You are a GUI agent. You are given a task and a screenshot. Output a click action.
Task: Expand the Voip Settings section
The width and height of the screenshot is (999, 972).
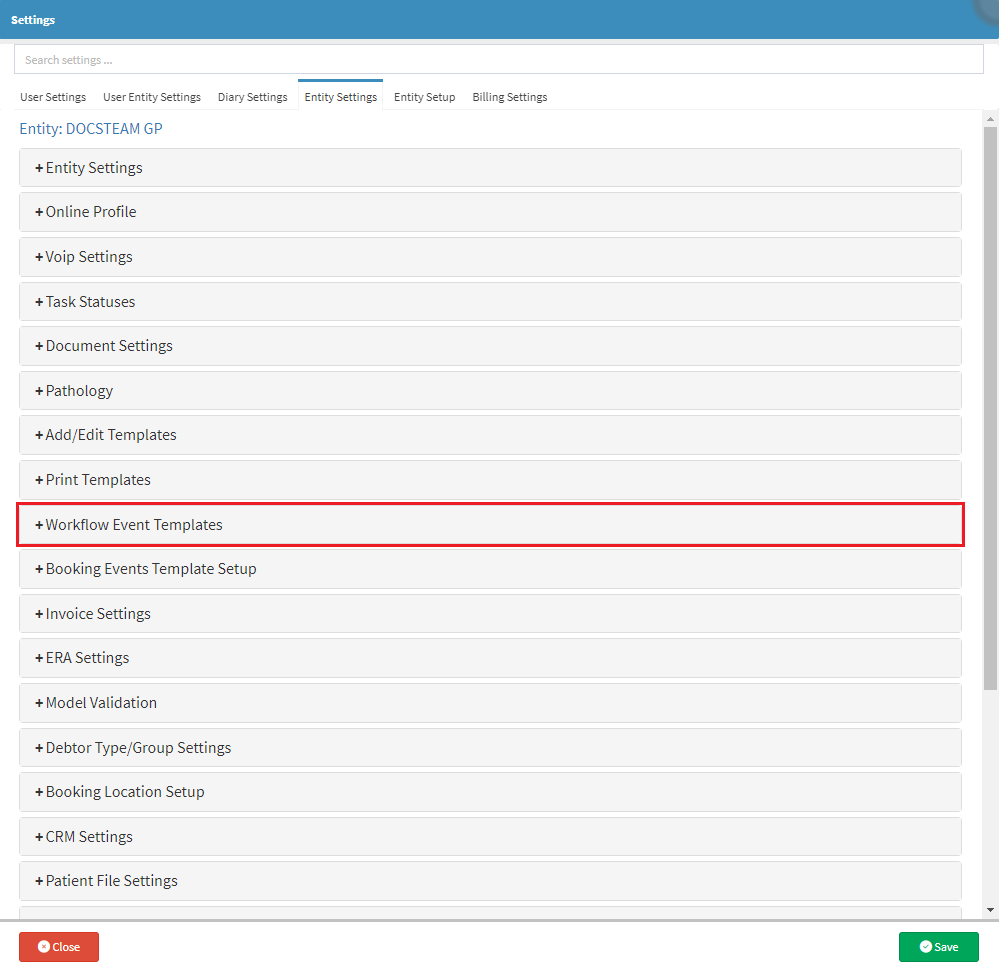490,257
